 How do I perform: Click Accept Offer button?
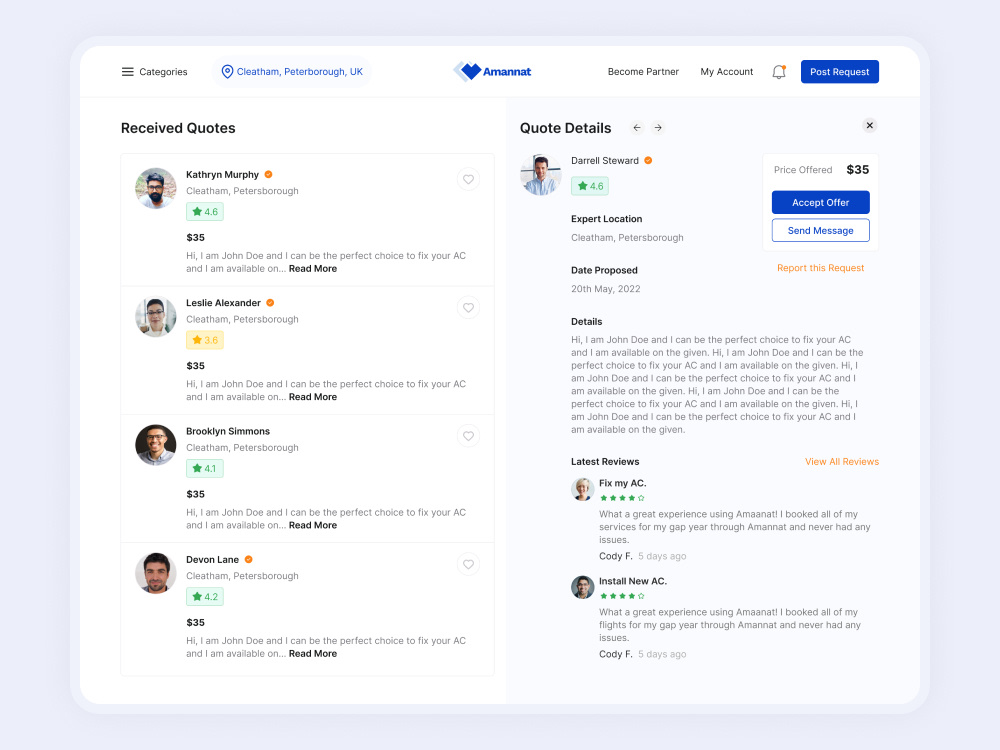[x=820, y=202]
